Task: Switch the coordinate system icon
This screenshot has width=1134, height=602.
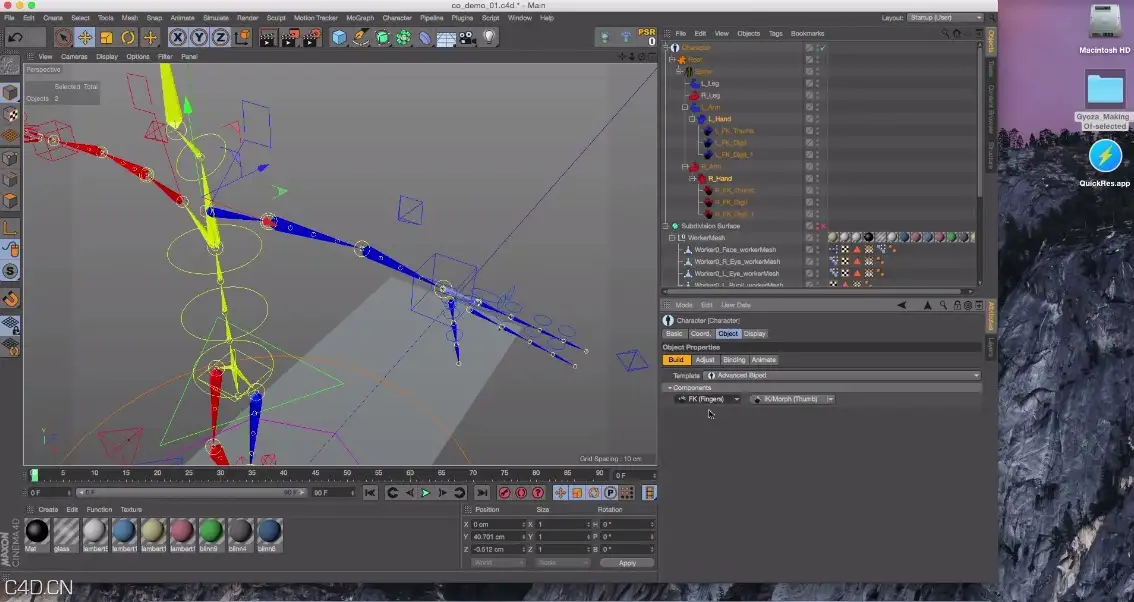Action: 242,37
